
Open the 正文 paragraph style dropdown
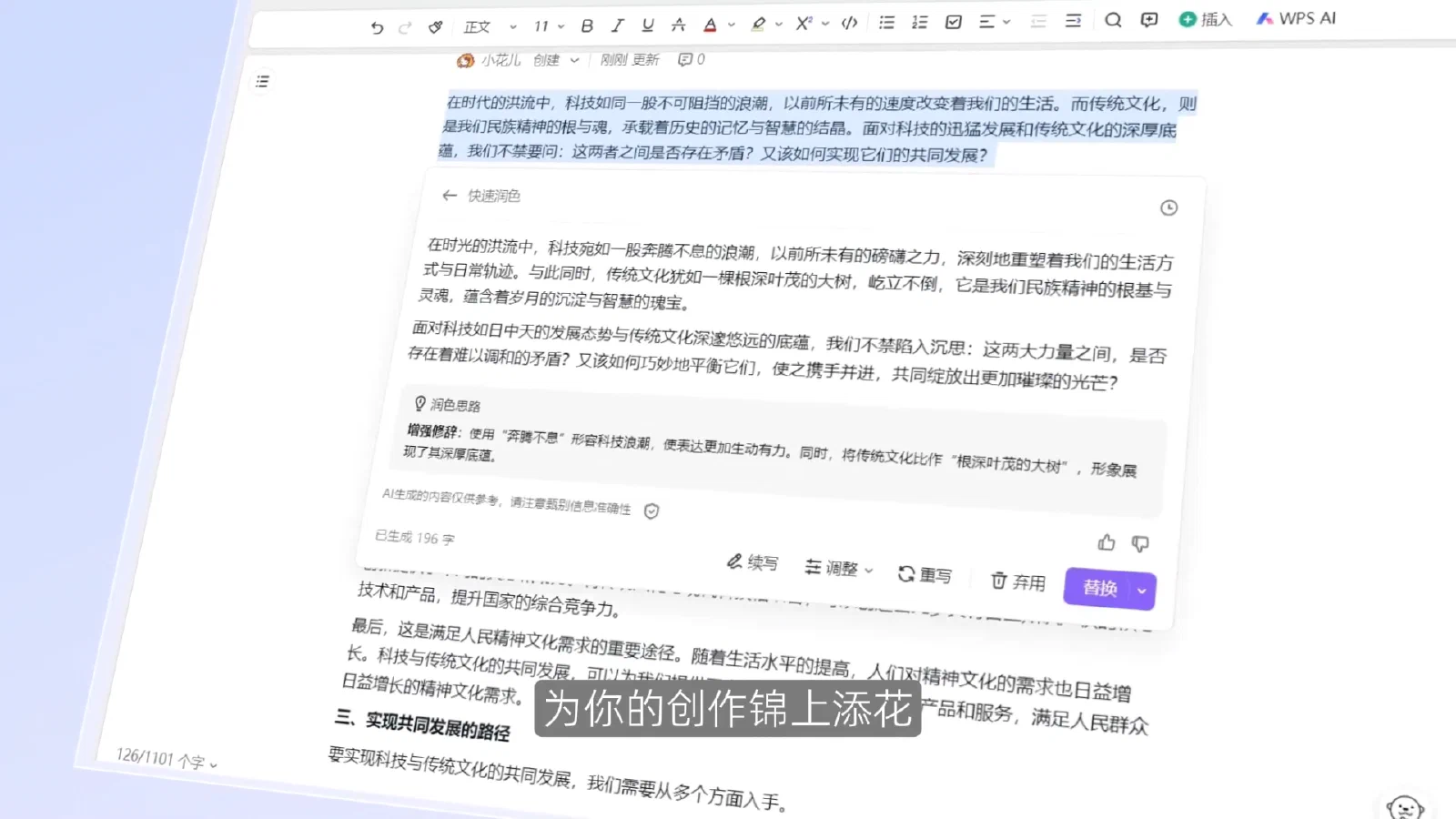tap(490, 27)
